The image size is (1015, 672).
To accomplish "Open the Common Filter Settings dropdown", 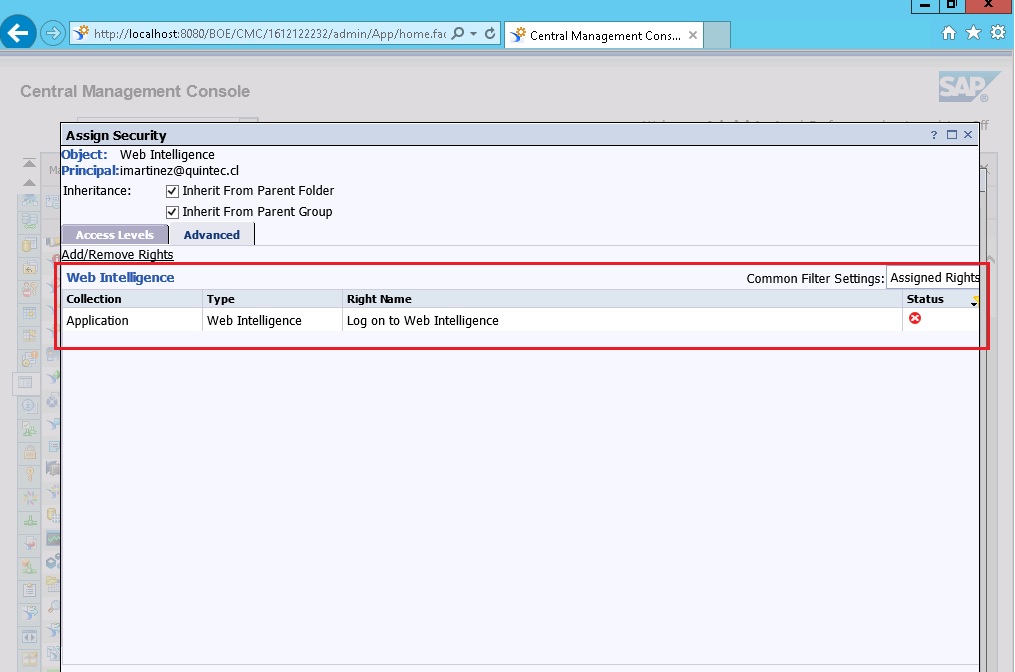I will point(933,278).
